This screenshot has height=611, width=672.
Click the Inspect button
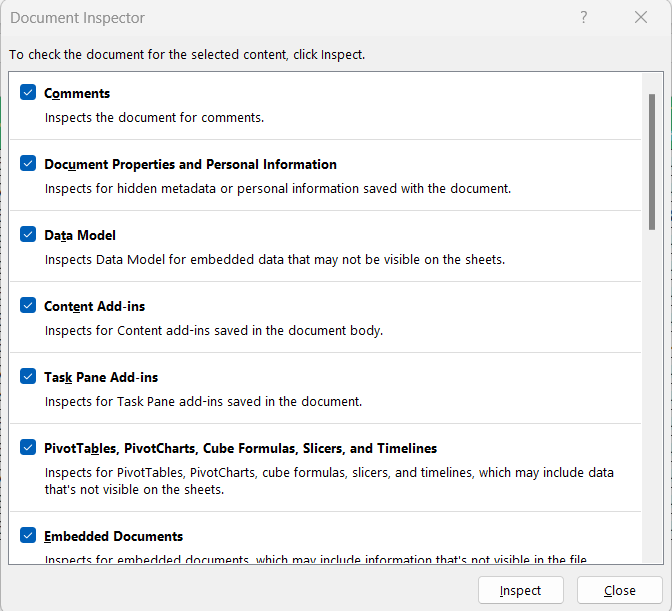(521, 590)
